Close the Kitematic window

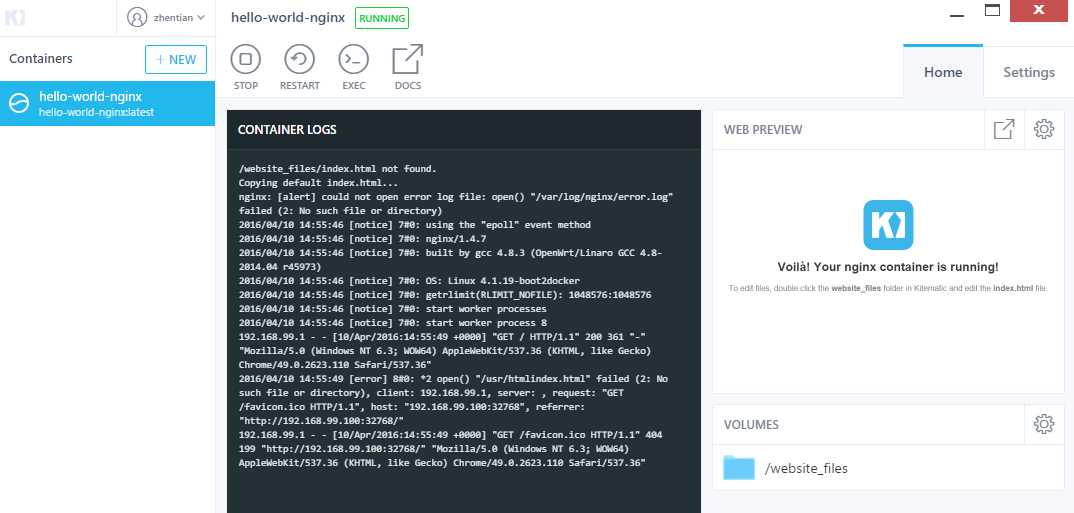pos(1039,10)
